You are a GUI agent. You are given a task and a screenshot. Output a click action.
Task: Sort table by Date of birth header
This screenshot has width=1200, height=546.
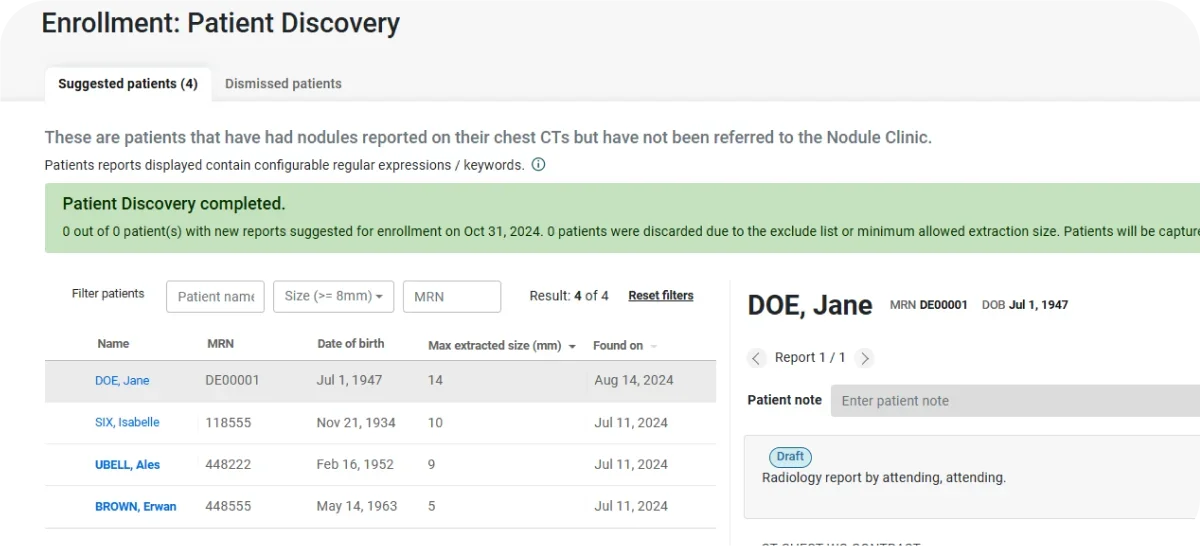pos(350,344)
